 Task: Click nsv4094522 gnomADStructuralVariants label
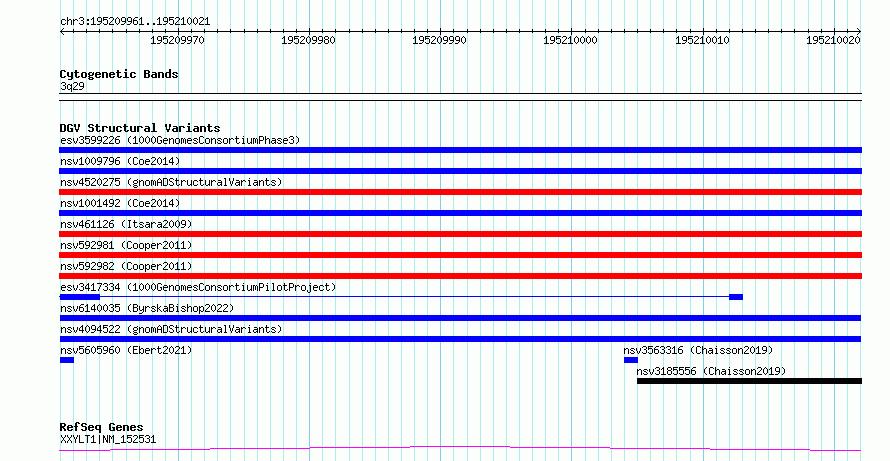pos(171,329)
